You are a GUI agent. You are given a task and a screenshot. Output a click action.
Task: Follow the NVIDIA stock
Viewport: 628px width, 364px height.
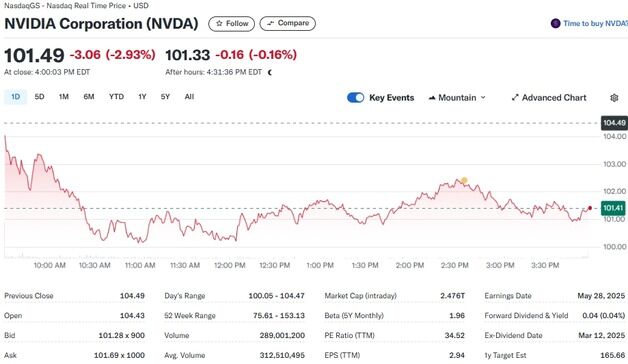click(x=231, y=24)
